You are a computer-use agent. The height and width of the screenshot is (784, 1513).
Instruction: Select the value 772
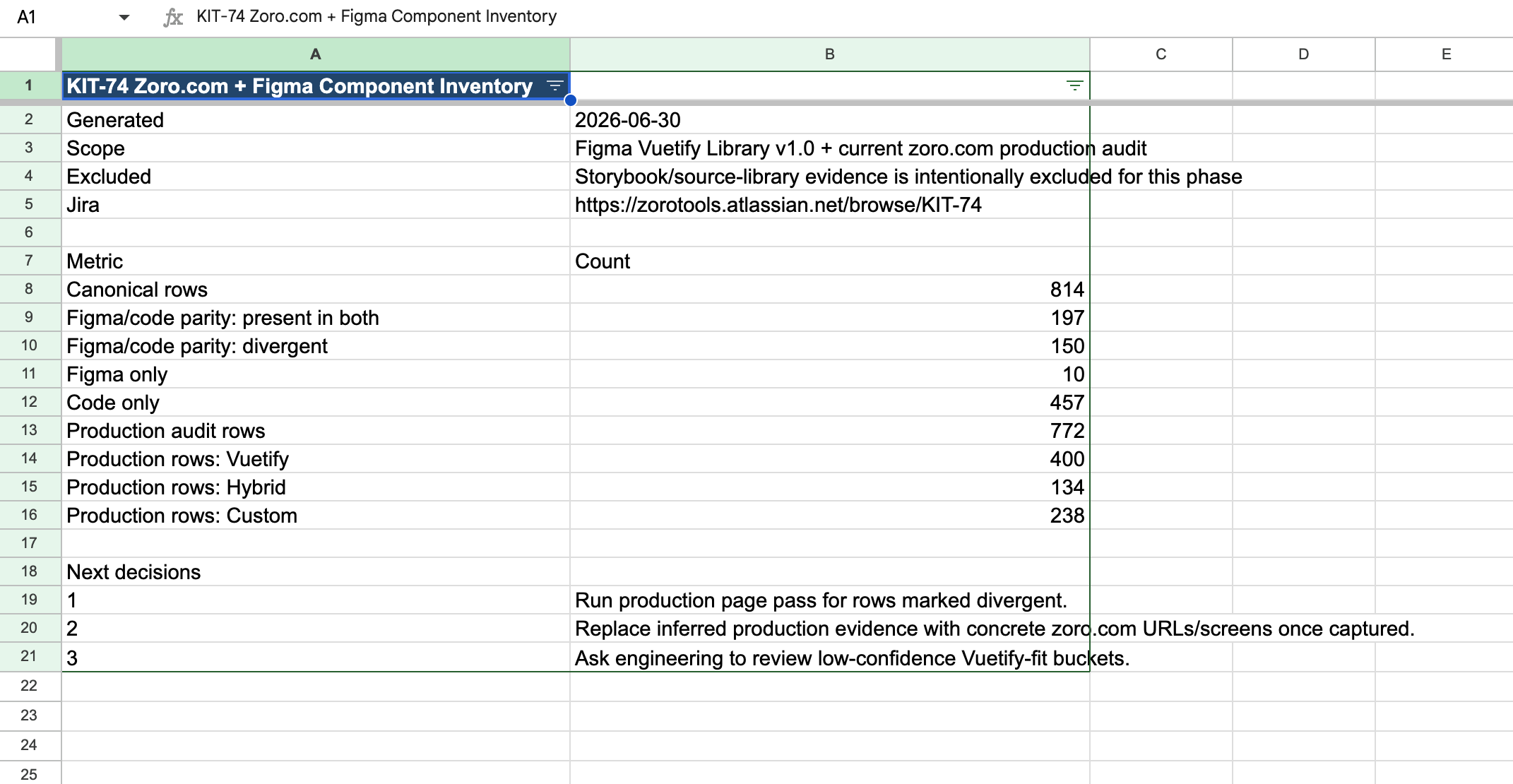829,430
